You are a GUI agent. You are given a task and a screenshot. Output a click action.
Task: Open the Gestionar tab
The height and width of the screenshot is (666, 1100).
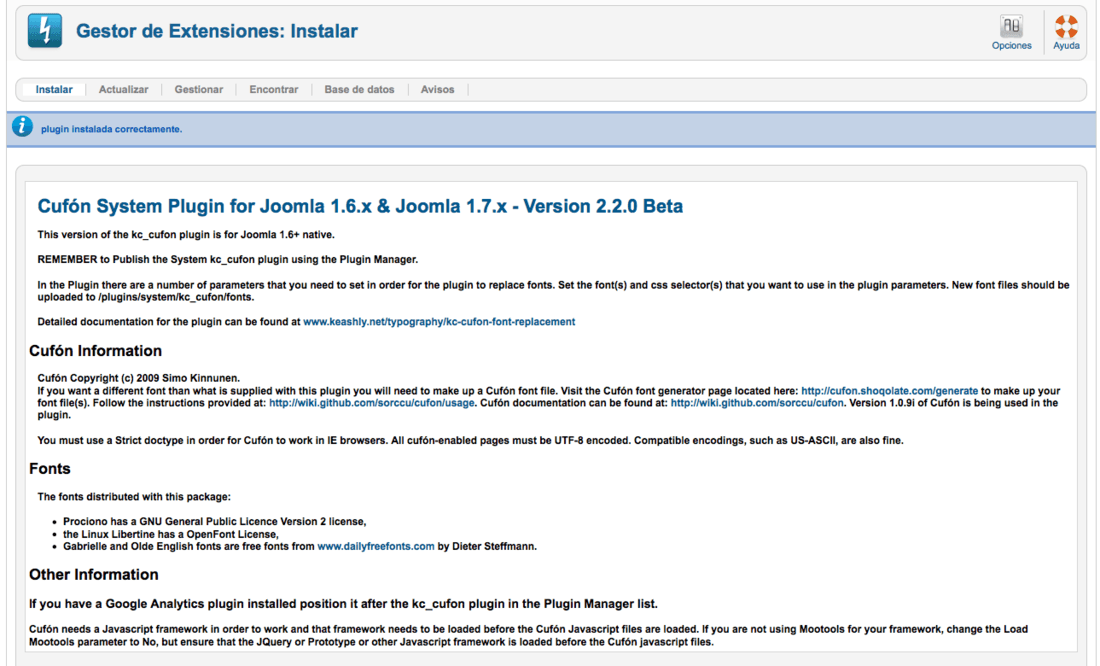(199, 90)
